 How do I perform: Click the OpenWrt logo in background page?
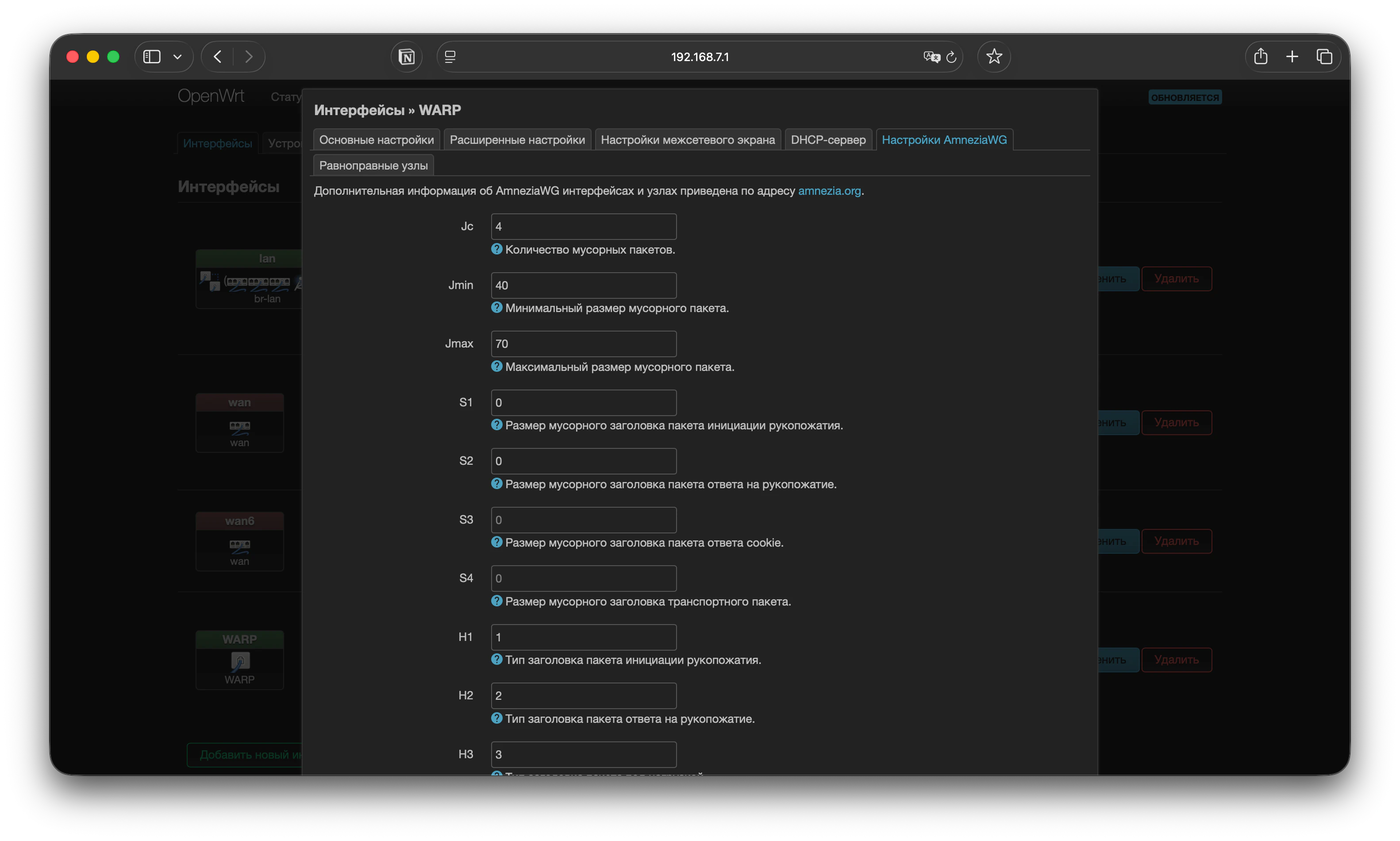click(x=211, y=96)
